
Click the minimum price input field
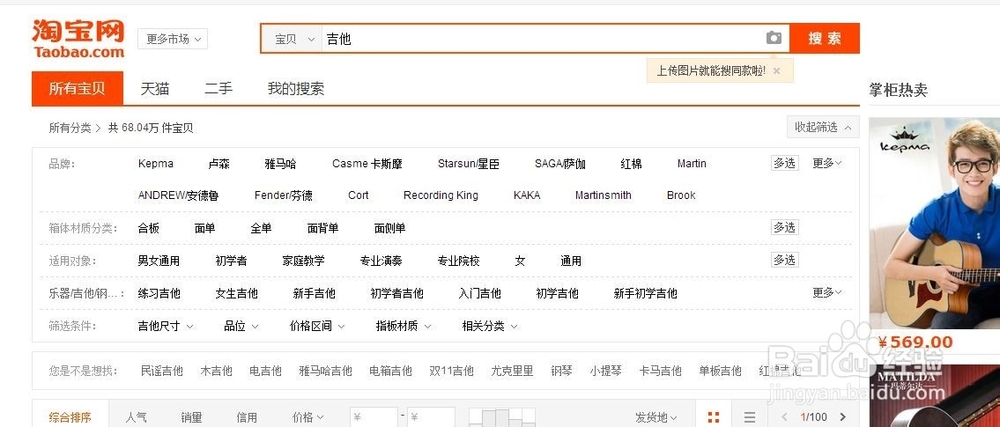374,417
